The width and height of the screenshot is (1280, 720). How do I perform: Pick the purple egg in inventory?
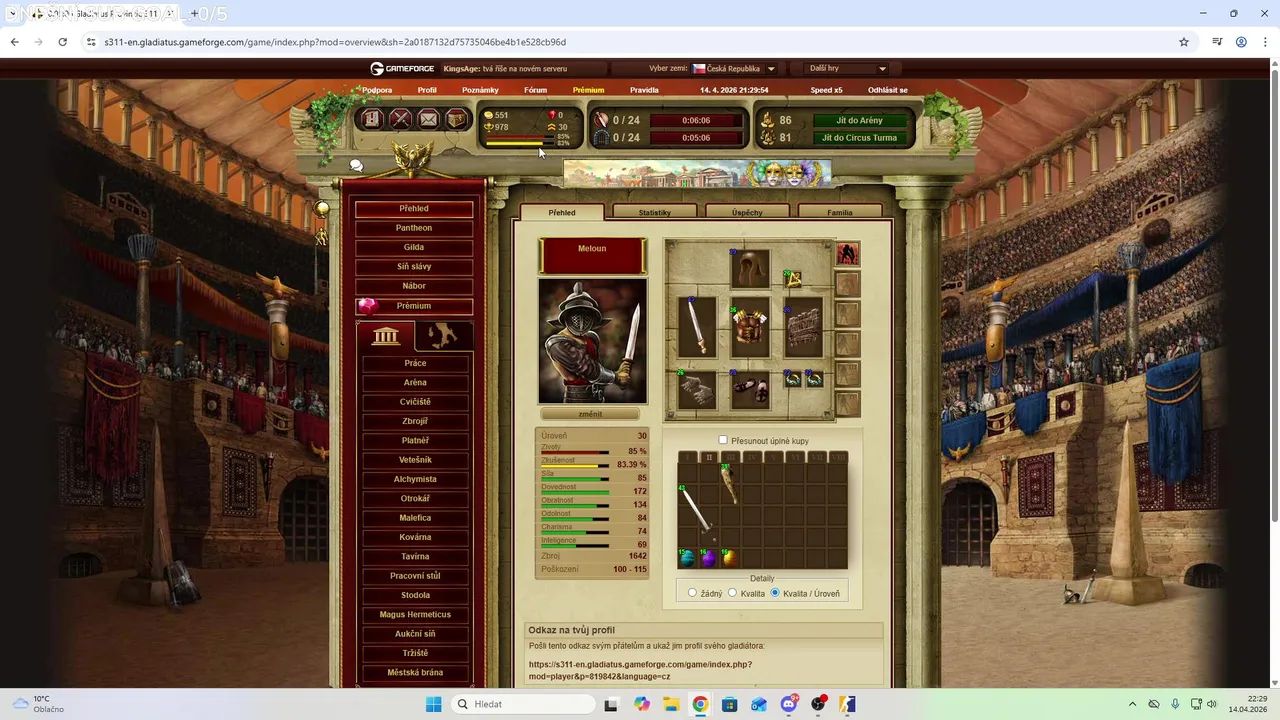(x=708, y=558)
